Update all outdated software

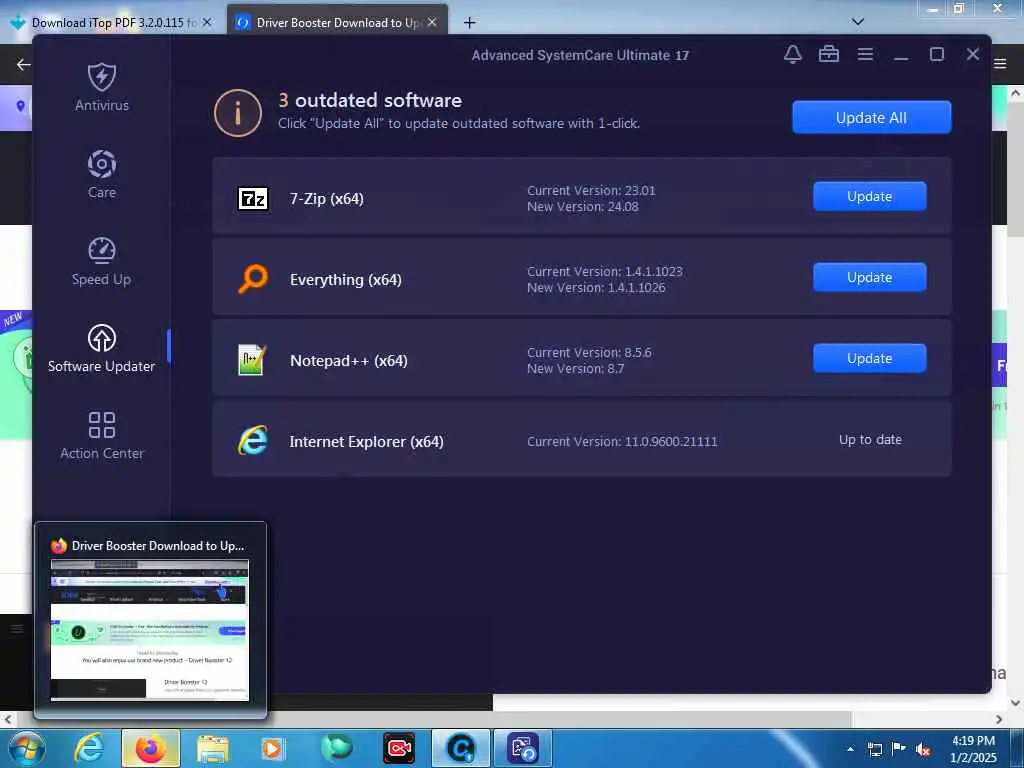[871, 118]
